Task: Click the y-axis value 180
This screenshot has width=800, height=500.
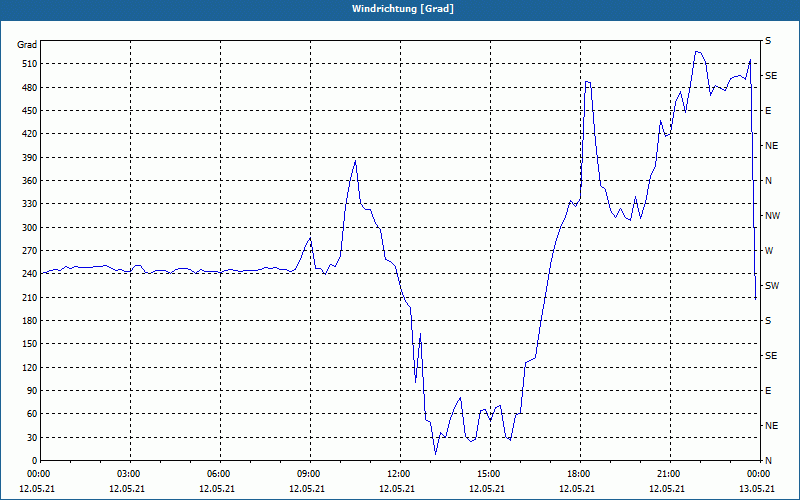Action: (x=29, y=321)
